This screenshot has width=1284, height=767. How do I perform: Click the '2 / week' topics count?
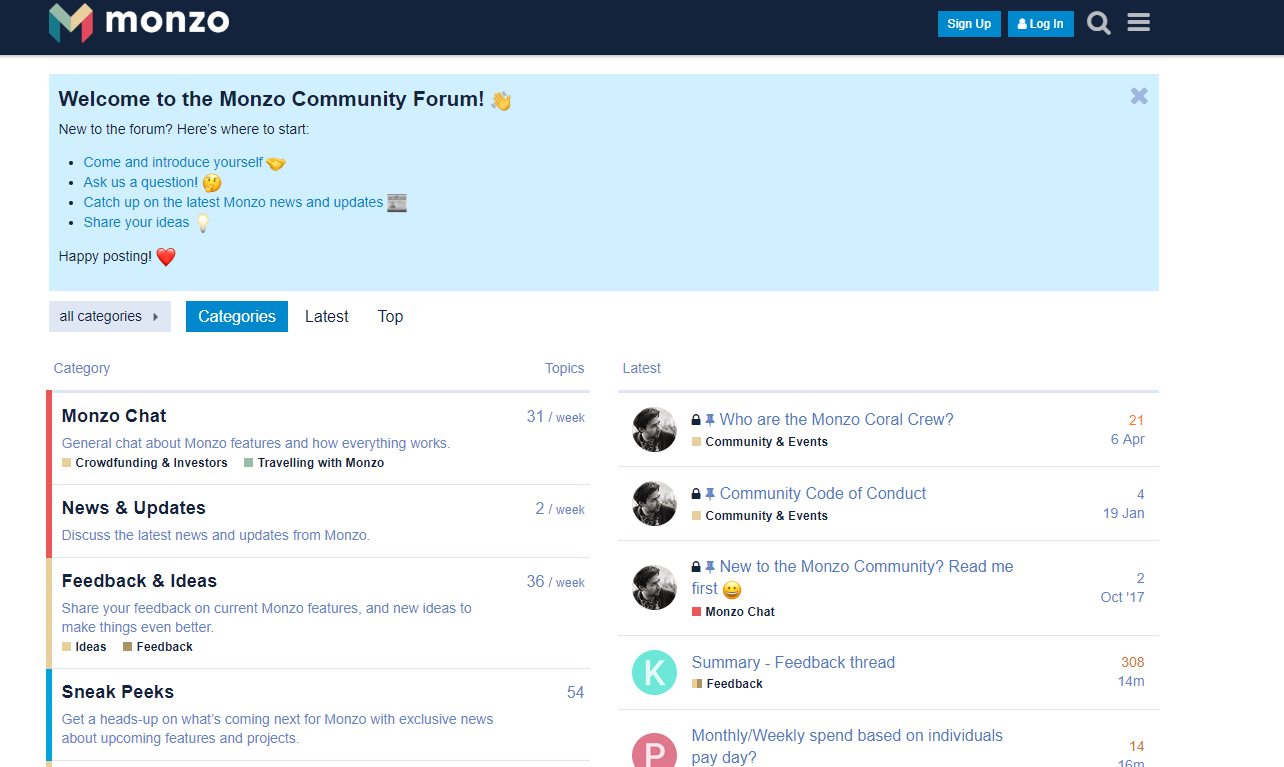[560, 509]
